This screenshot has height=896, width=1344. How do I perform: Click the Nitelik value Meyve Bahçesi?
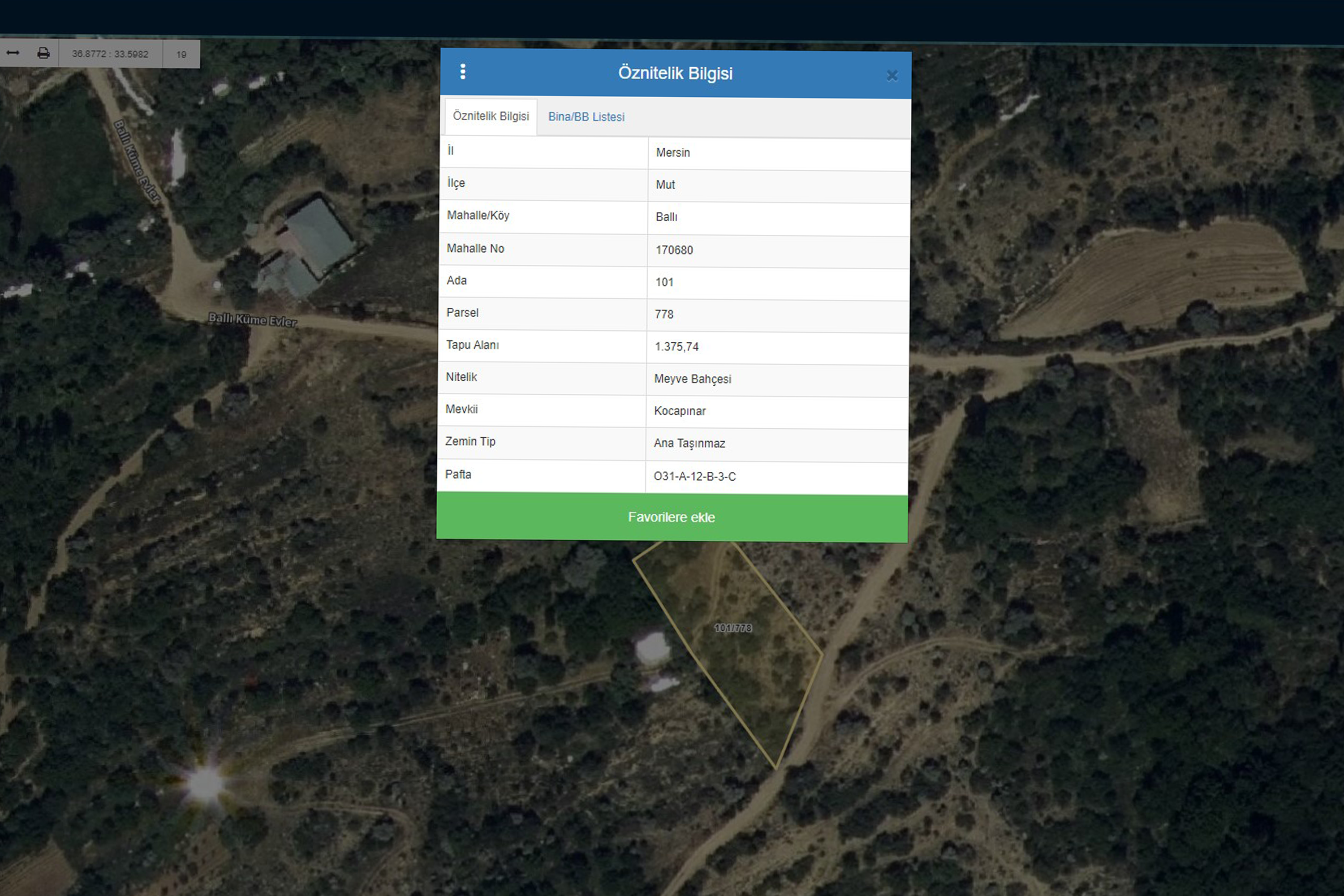(693, 379)
